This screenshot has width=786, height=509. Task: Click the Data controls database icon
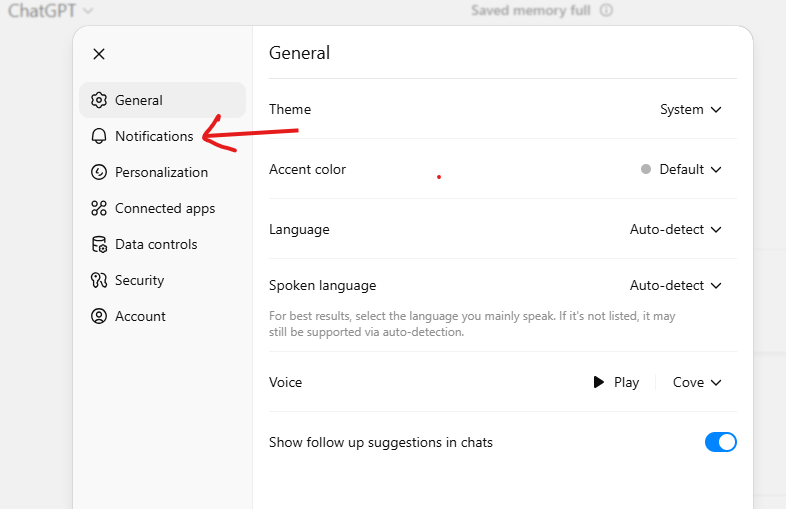click(x=99, y=244)
